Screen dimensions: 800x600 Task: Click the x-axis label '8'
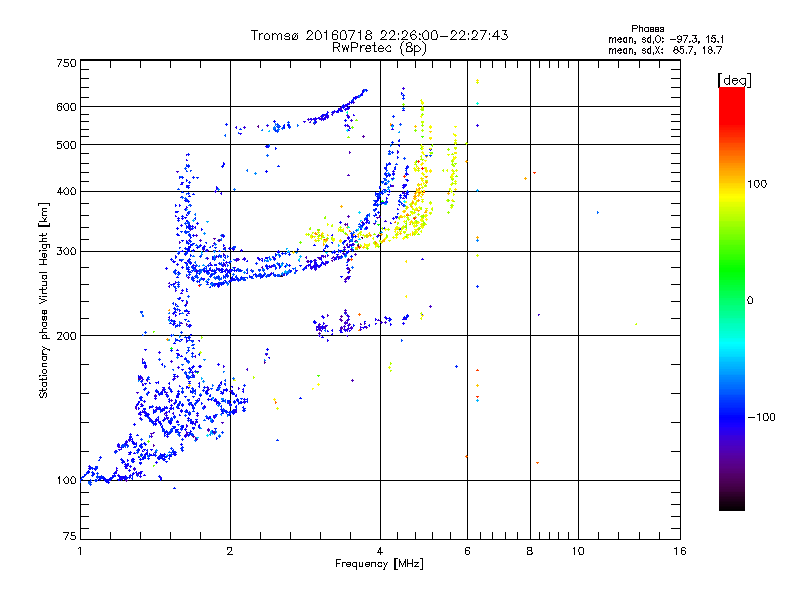(x=530, y=551)
